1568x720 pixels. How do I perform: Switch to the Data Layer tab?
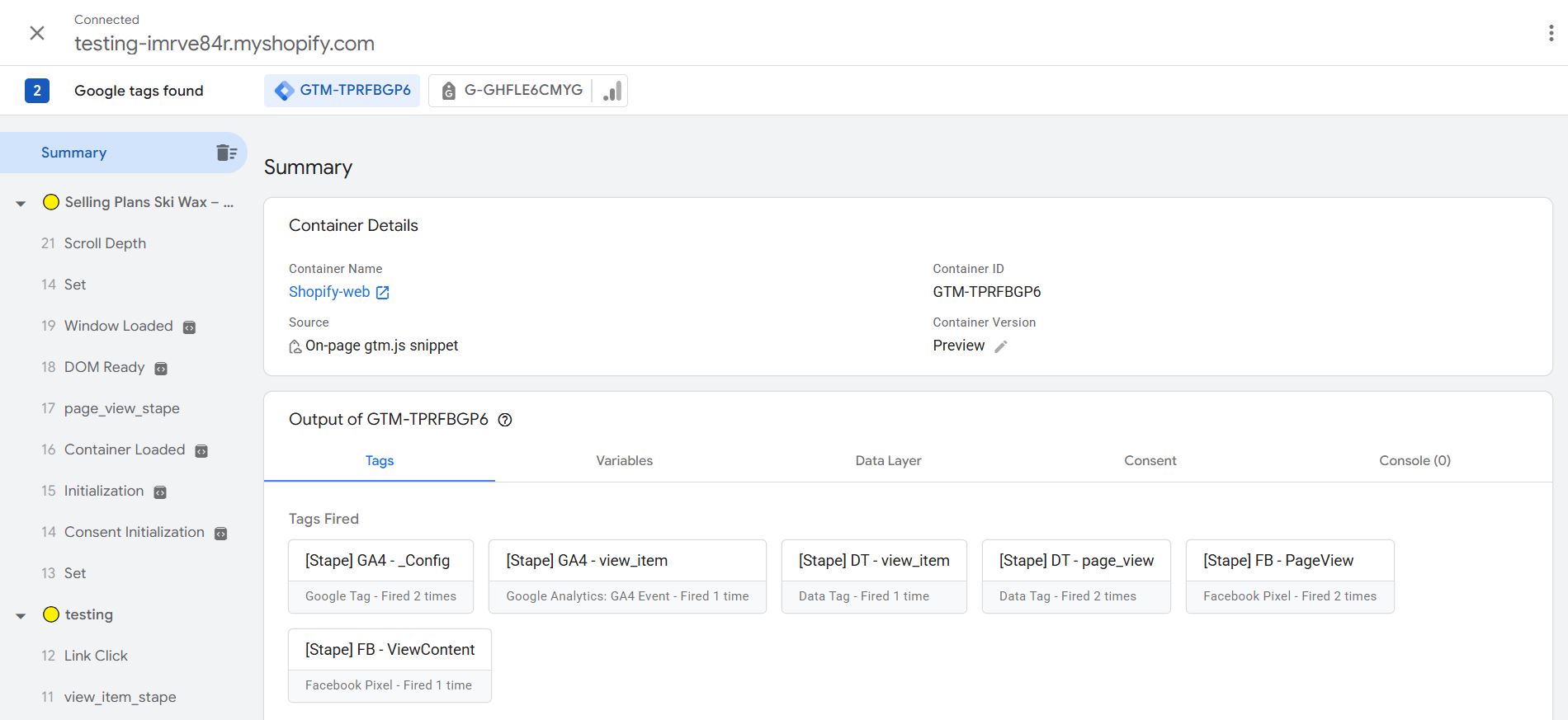tap(888, 461)
